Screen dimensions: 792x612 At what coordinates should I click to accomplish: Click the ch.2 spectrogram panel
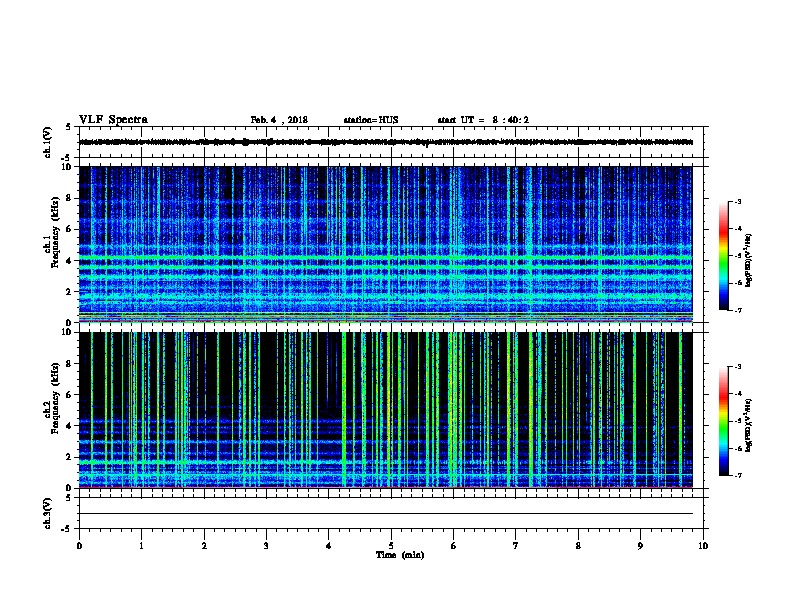[x=386, y=410]
